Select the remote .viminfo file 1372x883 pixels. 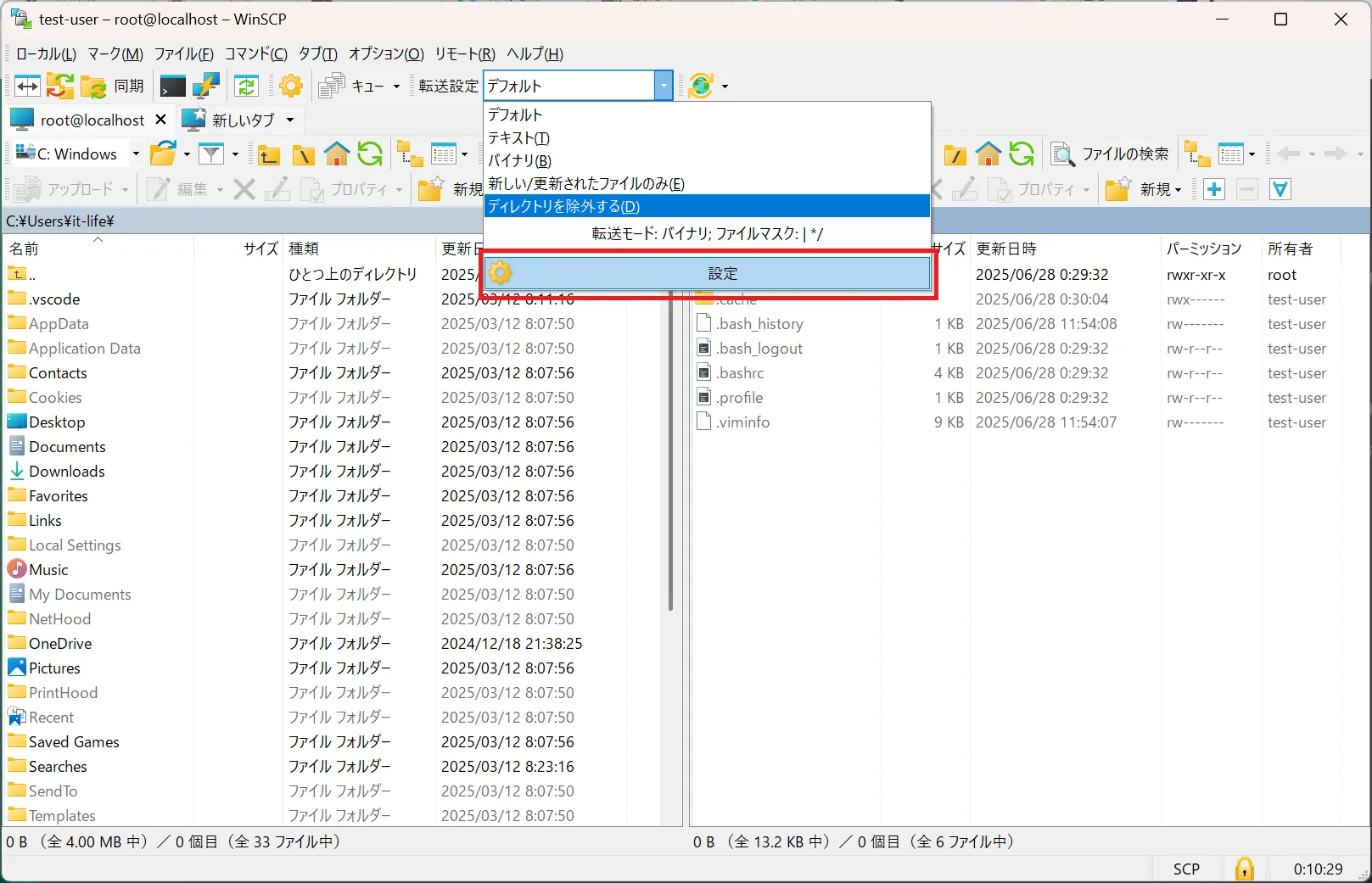[743, 422]
